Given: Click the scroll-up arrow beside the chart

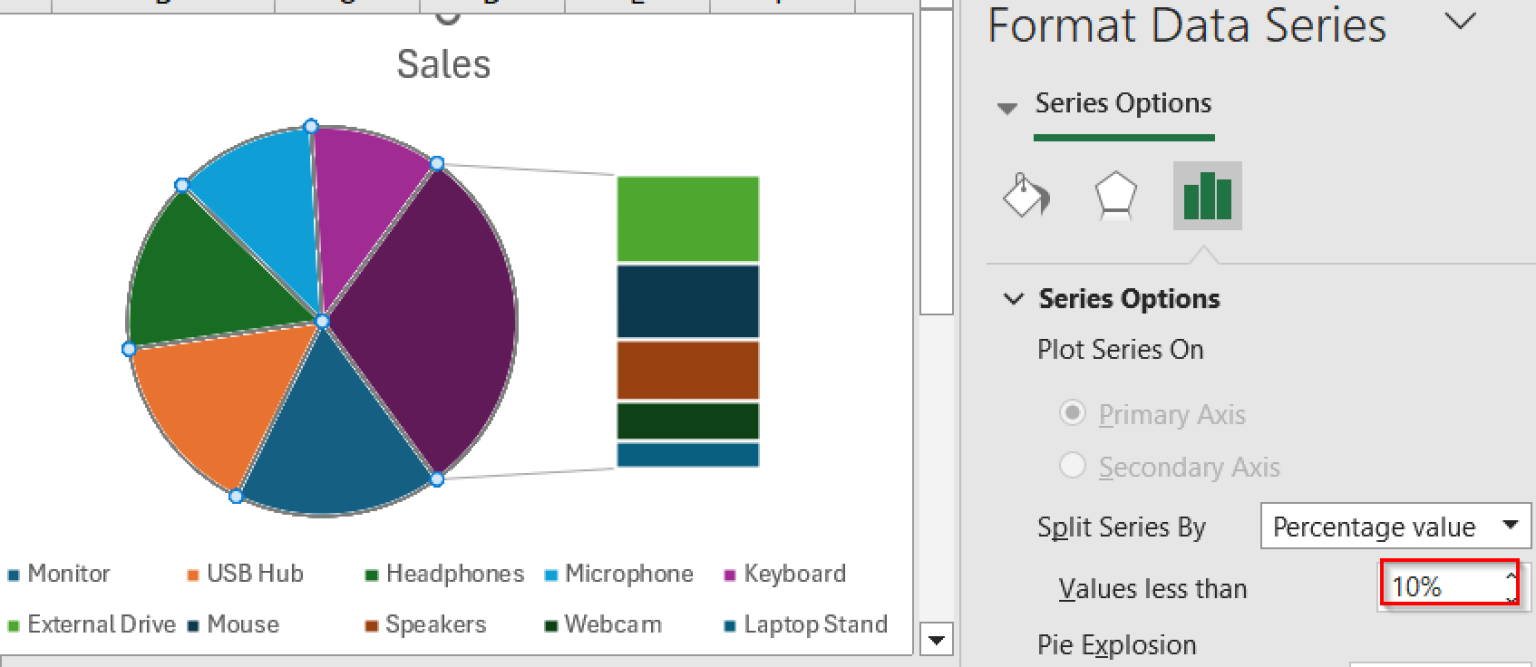Looking at the screenshot, I should tap(938, 5).
